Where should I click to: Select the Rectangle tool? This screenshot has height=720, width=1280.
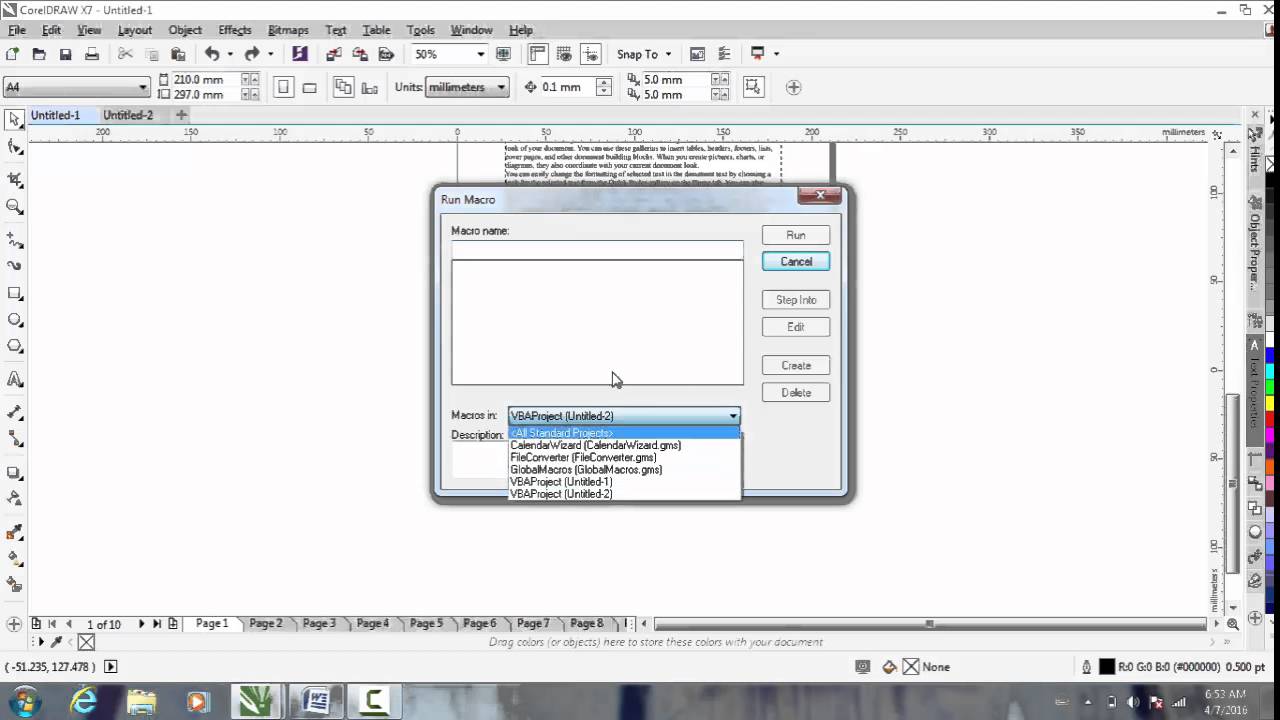tap(14, 294)
